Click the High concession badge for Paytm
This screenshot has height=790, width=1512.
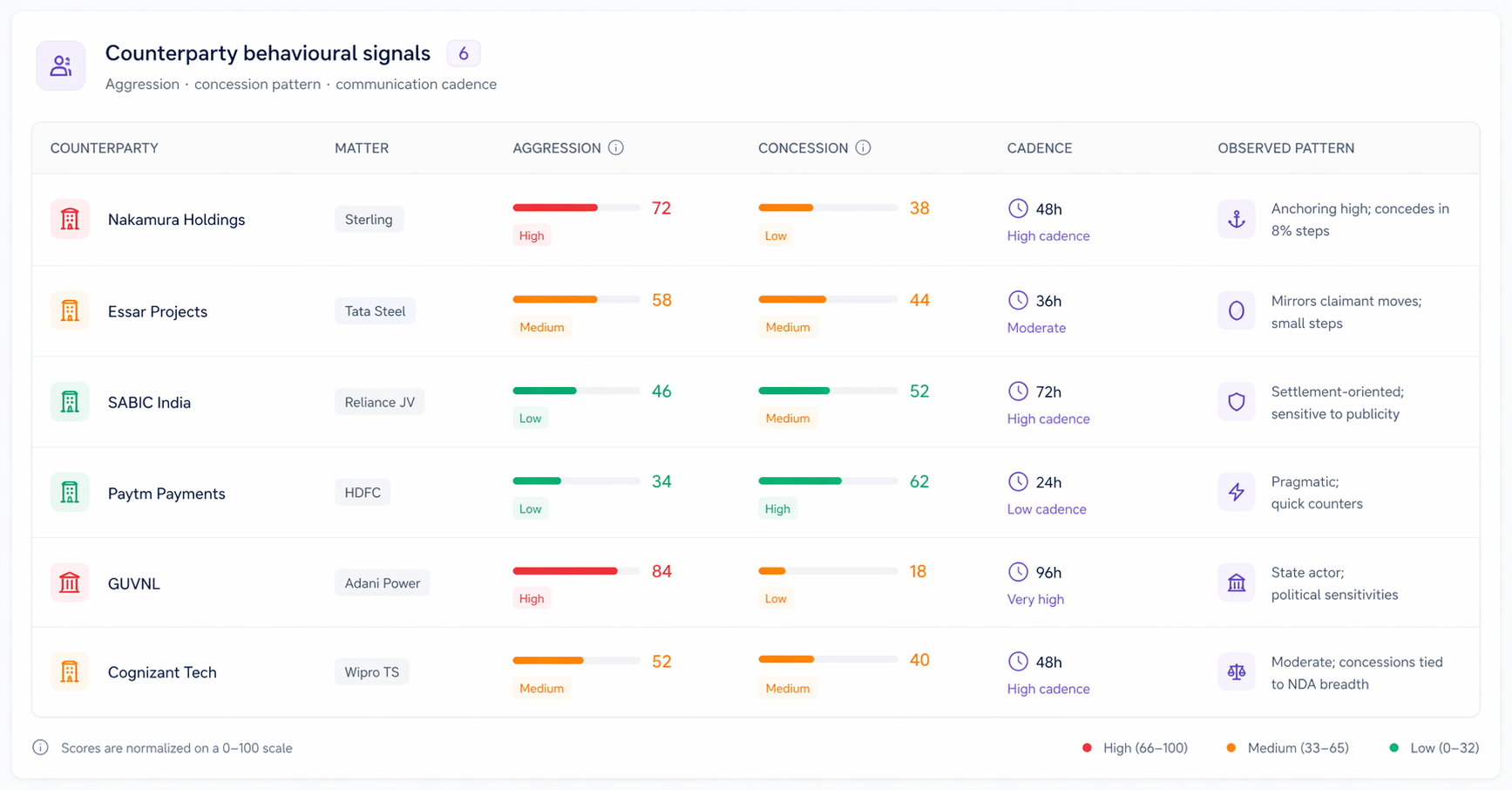point(777,509)
